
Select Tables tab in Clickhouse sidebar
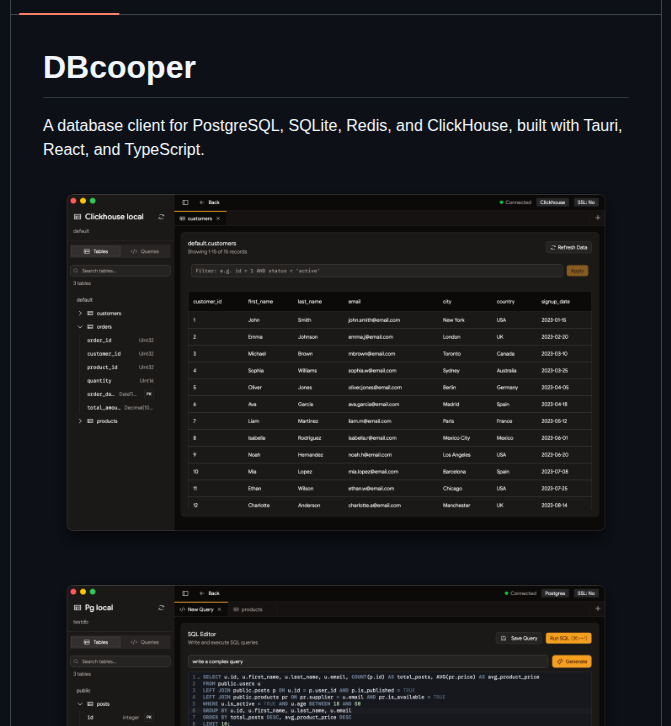[x=96, y=251]
